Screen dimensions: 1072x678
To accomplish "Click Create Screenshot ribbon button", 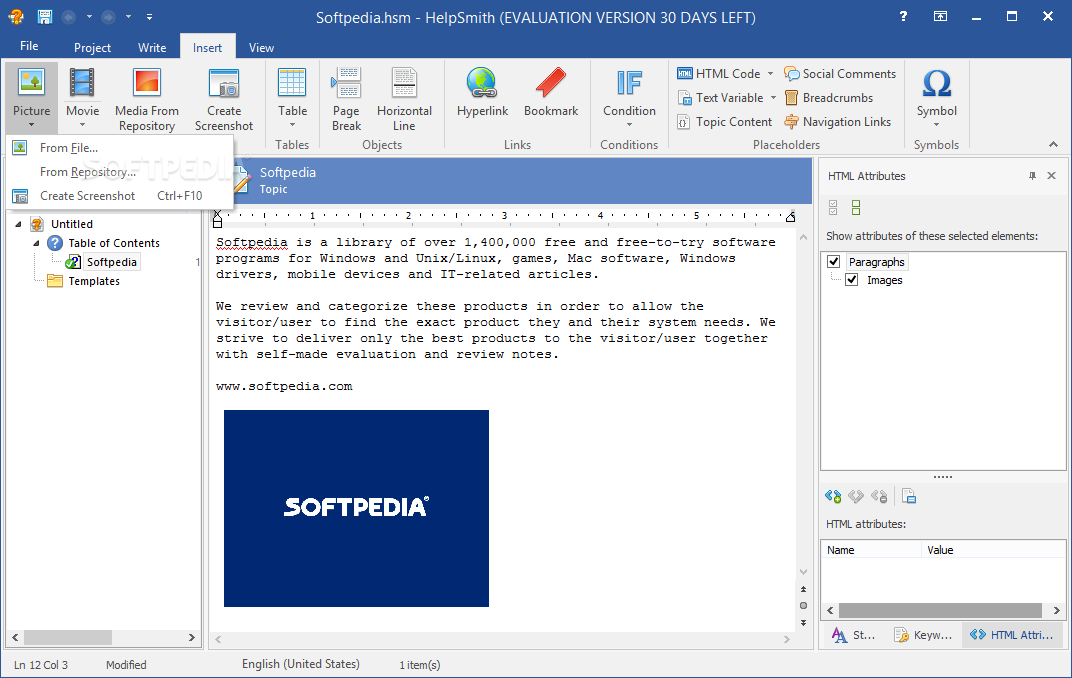I will [x=224, y=99].
